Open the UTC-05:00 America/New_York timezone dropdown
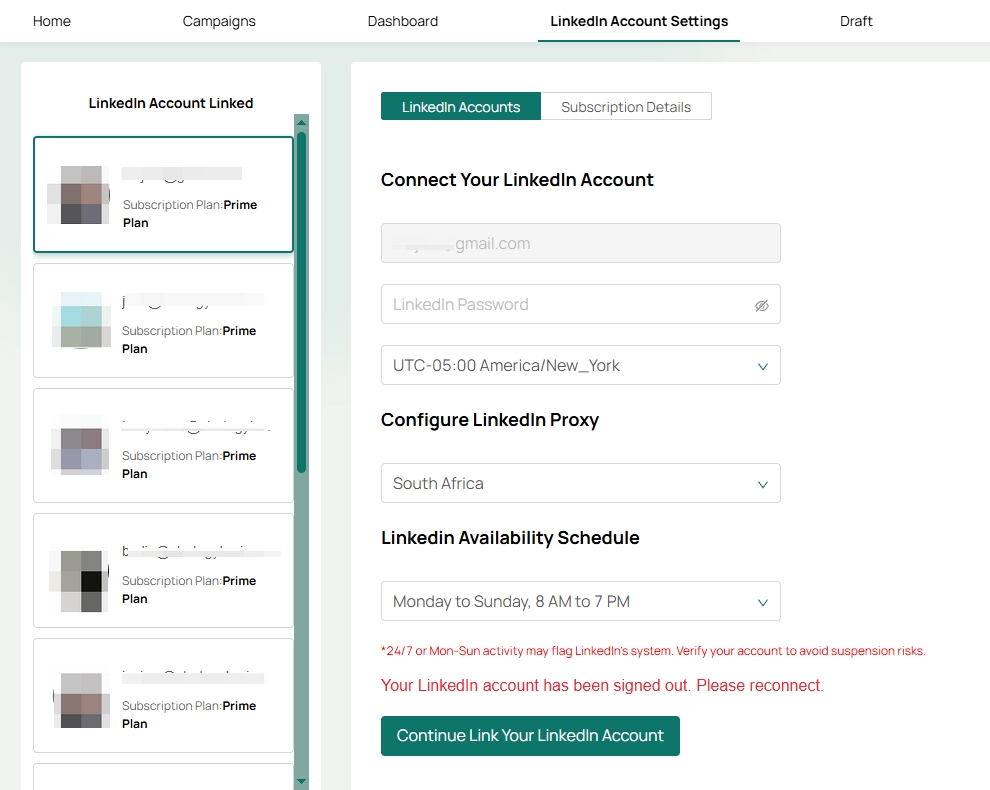This screenshot has height=790, width=990. click(580, 366)
